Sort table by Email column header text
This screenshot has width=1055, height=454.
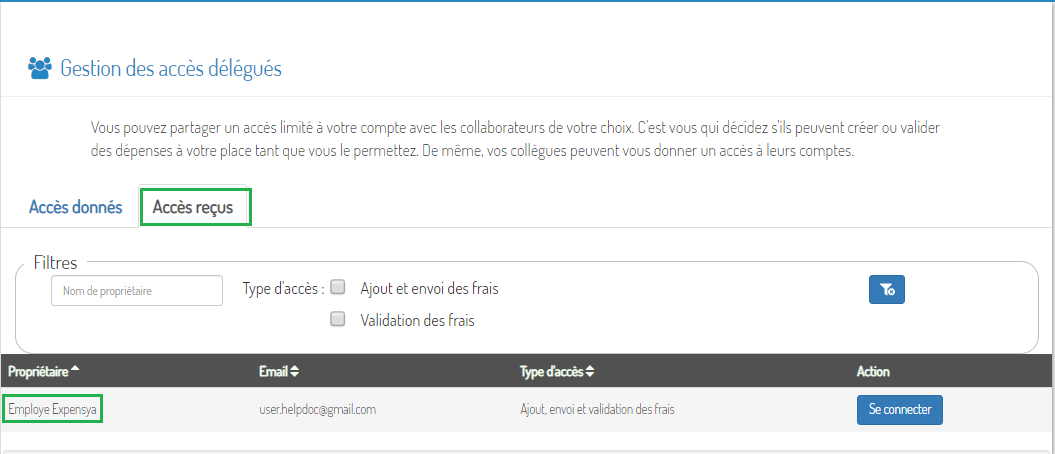[x=273, y=371]
